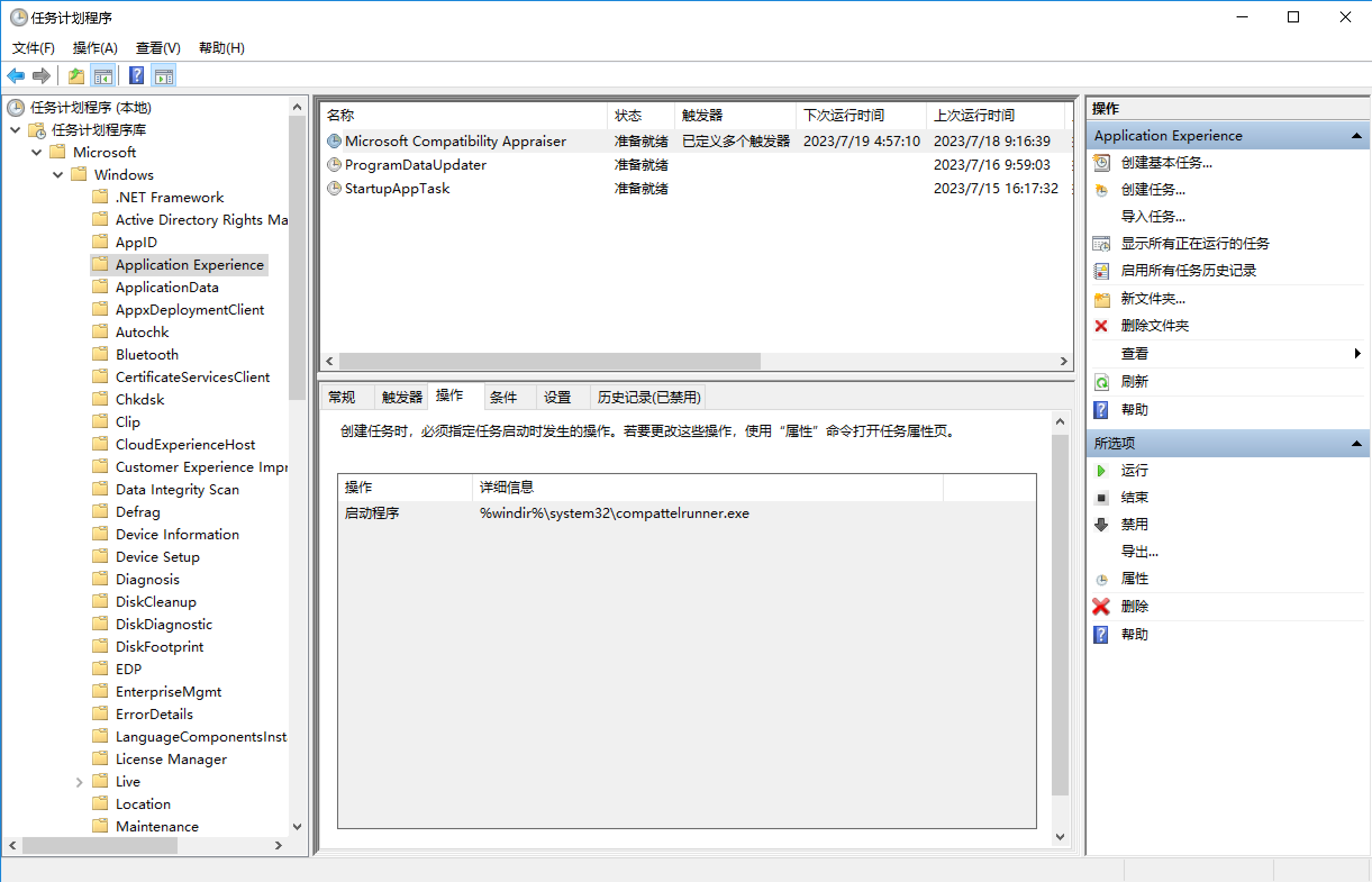Toggle show/hide action pane toolbar button
This screenshot has height=882, width=1372.
point(163,76)
